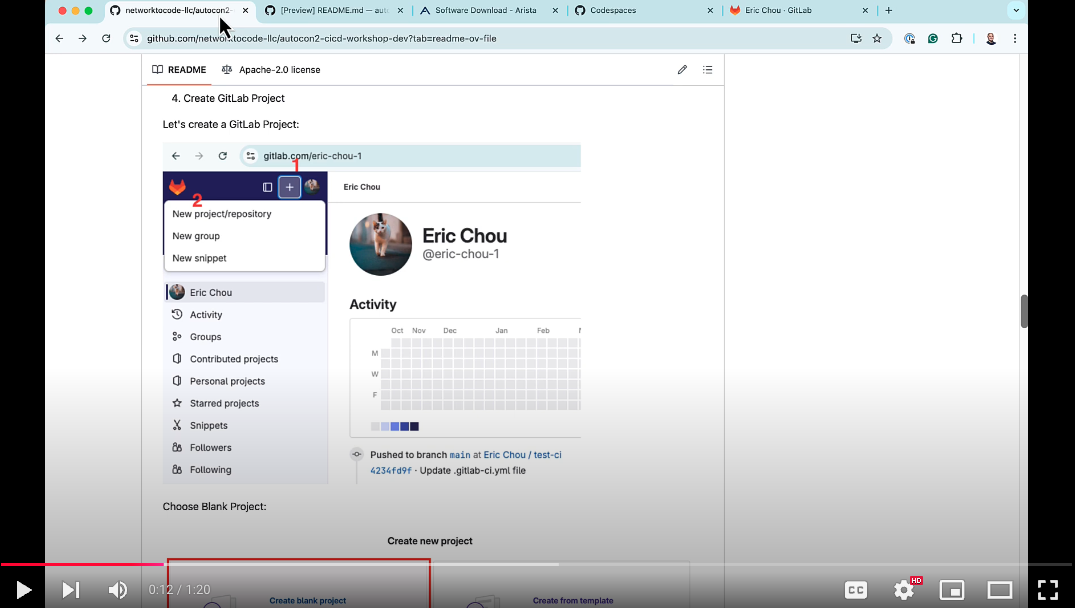Click the lightest activity legend swatch
The image size is (1075, 608).
coord(375,426)
